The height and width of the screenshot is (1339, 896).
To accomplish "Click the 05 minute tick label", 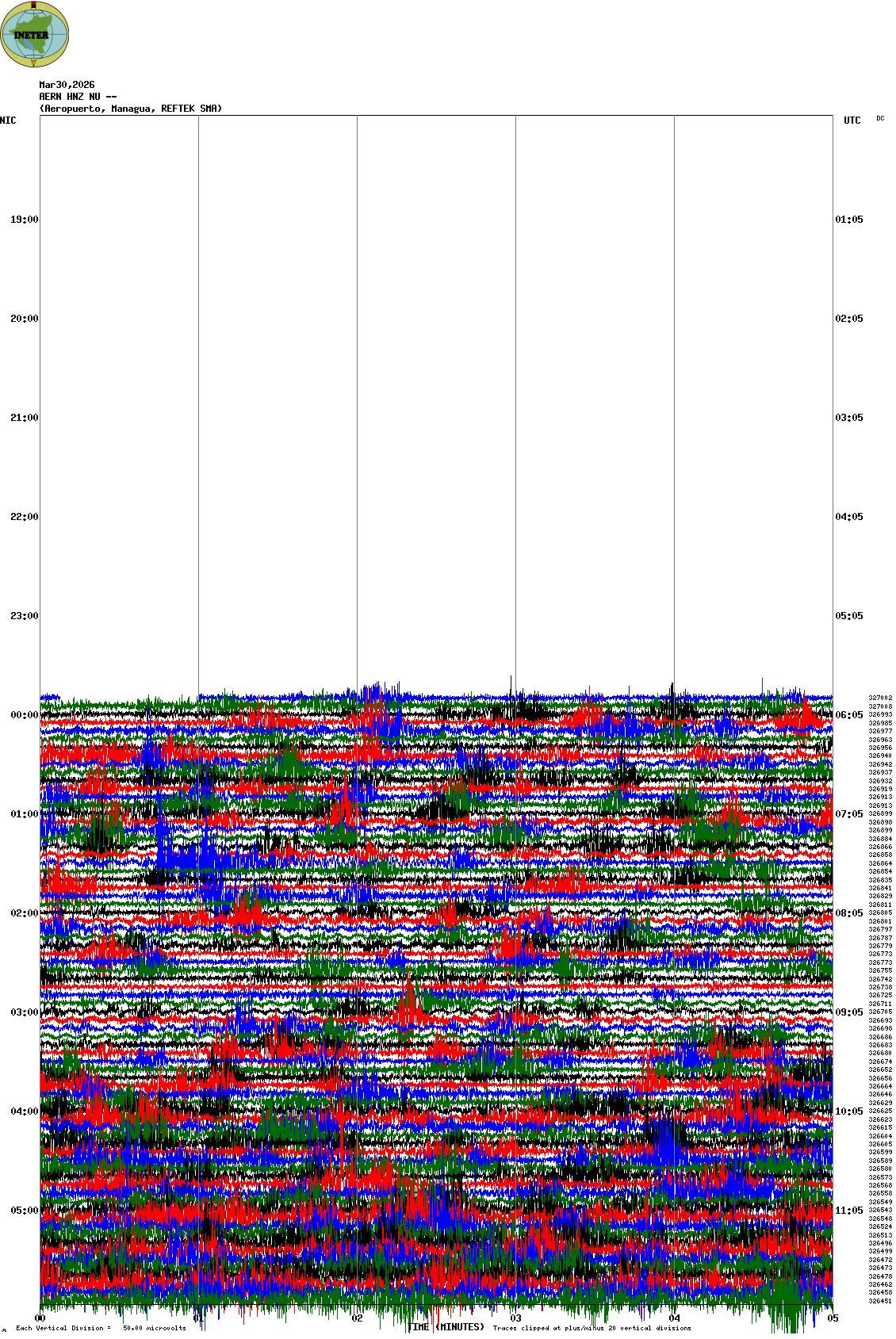I will pyautogui.click(x=833, y=1318).
